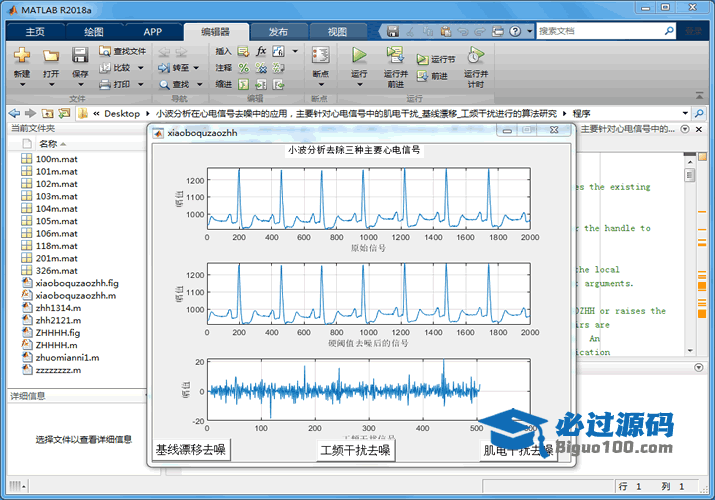
Task: Click the Open (打开) folder icon
Action: tap(51, 56)
